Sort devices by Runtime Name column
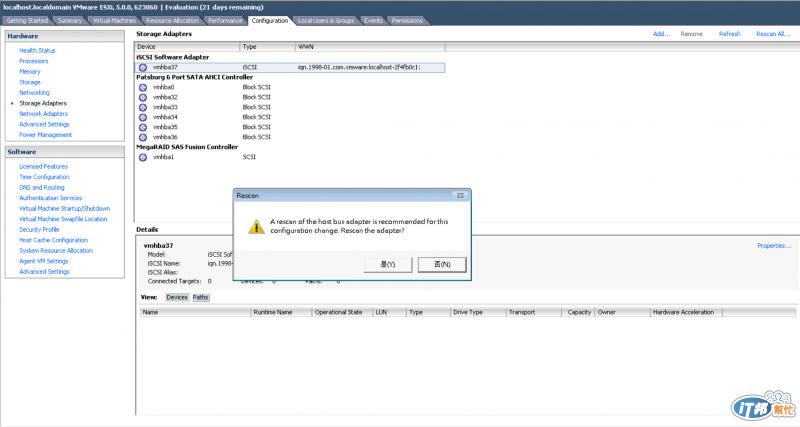 click(x=281, y=312)
